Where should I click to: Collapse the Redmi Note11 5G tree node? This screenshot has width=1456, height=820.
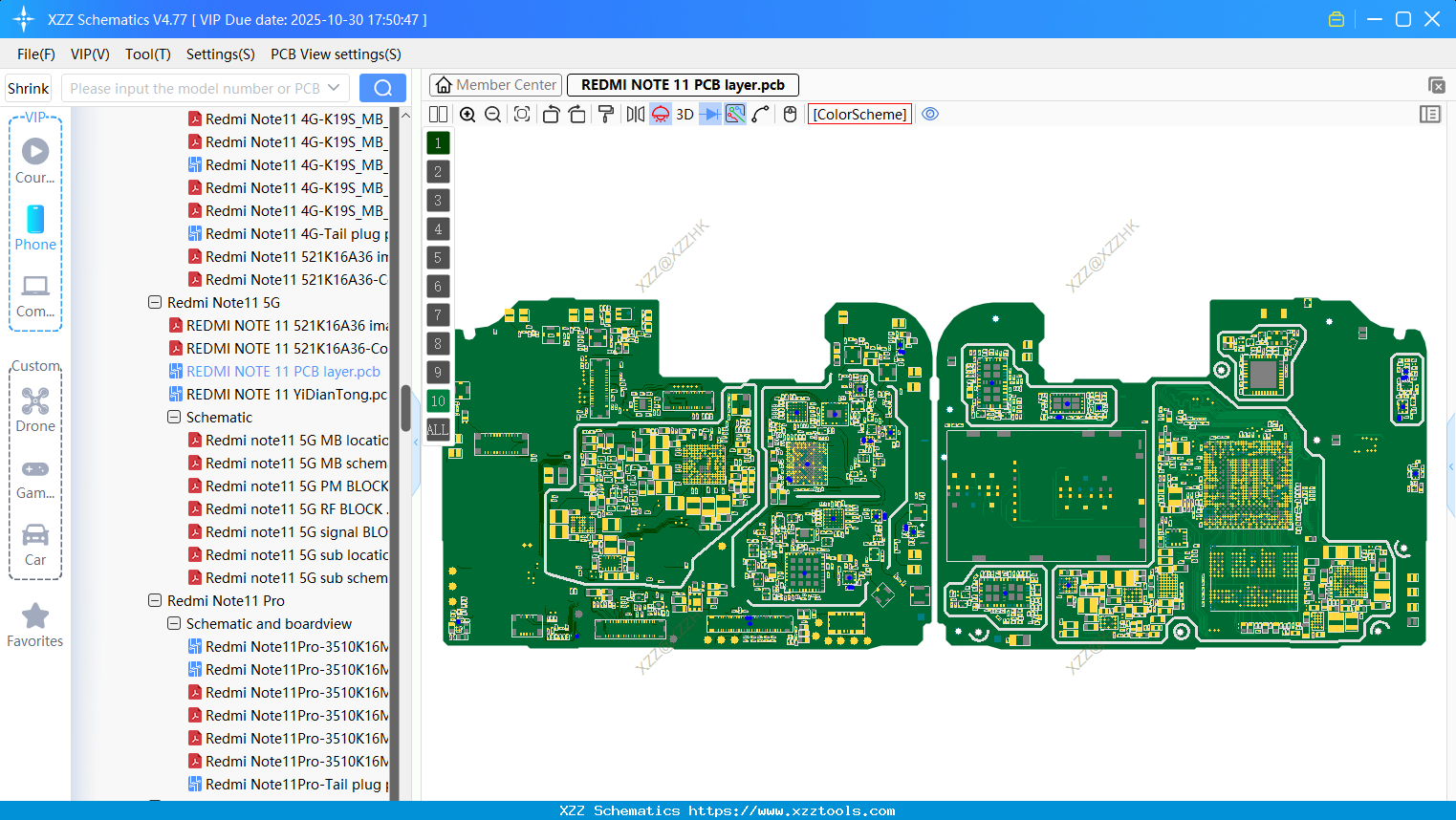click(155, 302)
